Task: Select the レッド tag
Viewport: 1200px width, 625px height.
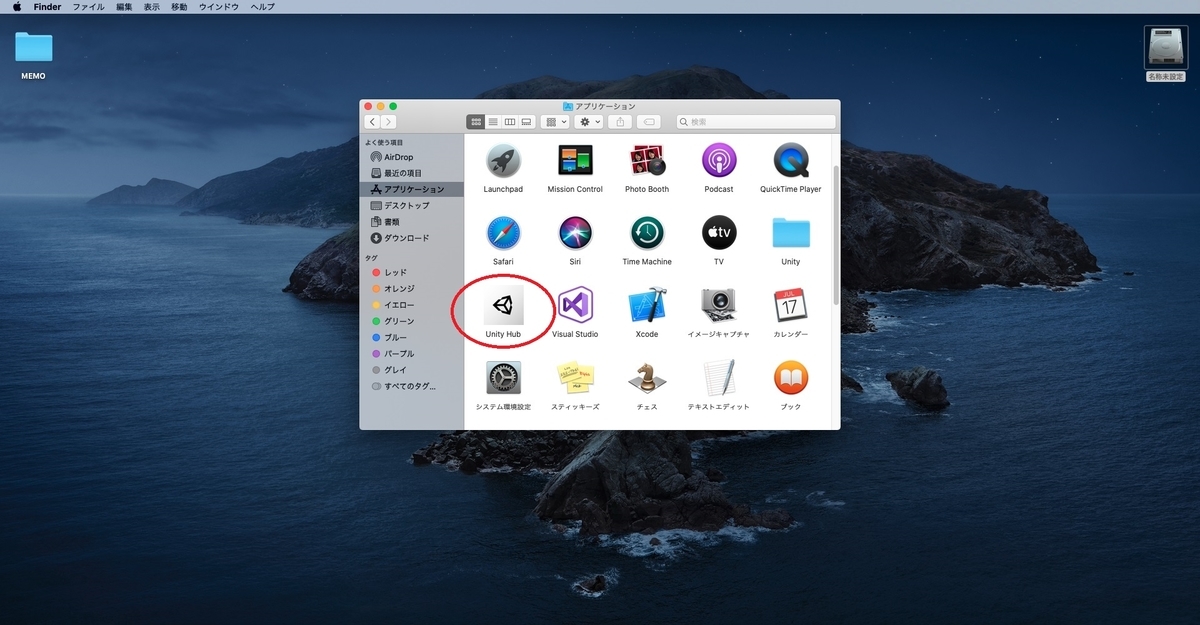Action: tap(412, 272)
